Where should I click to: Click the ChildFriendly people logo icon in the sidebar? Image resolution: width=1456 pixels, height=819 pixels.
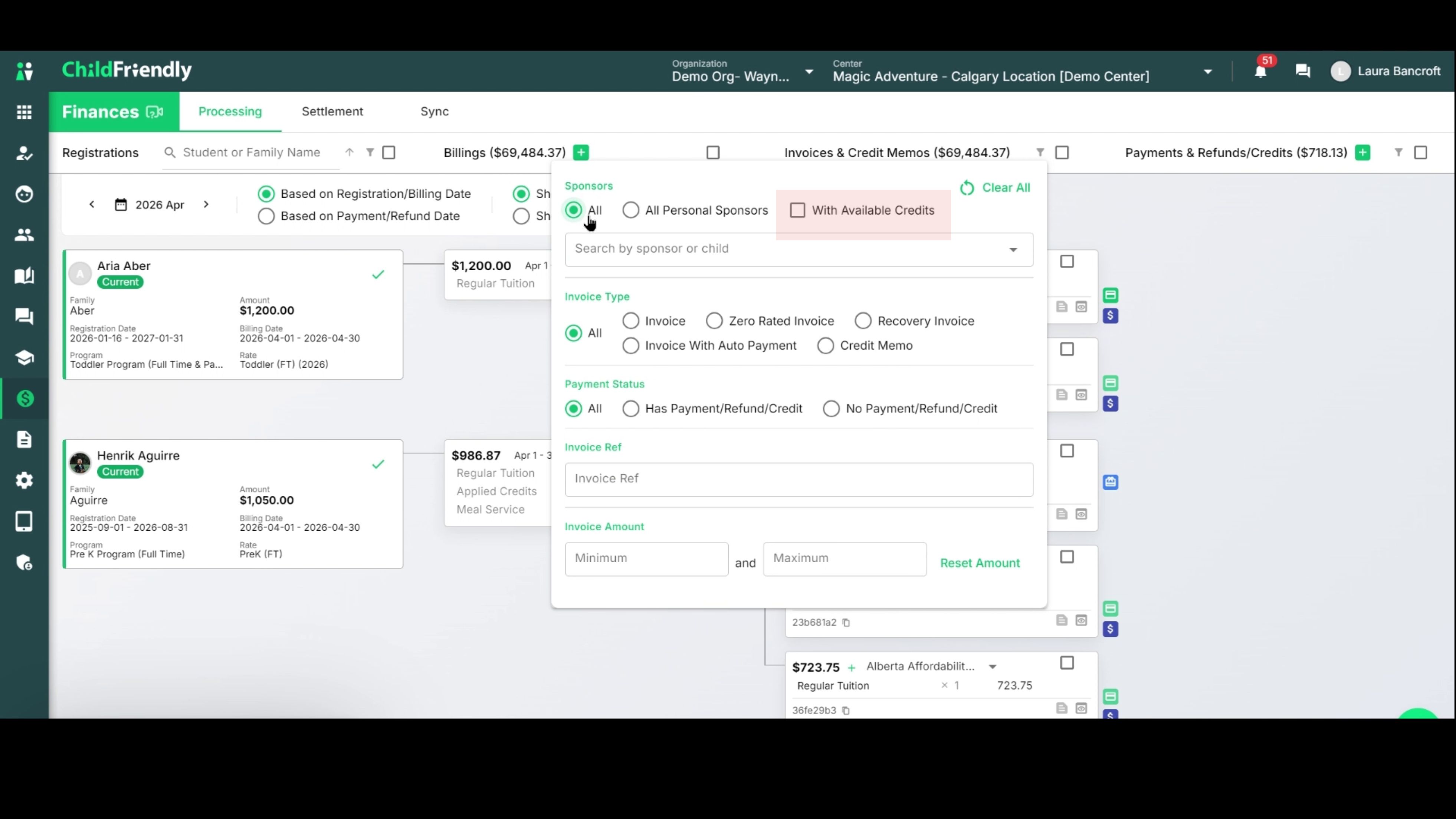pyautogui.click(x=24, y=71)
